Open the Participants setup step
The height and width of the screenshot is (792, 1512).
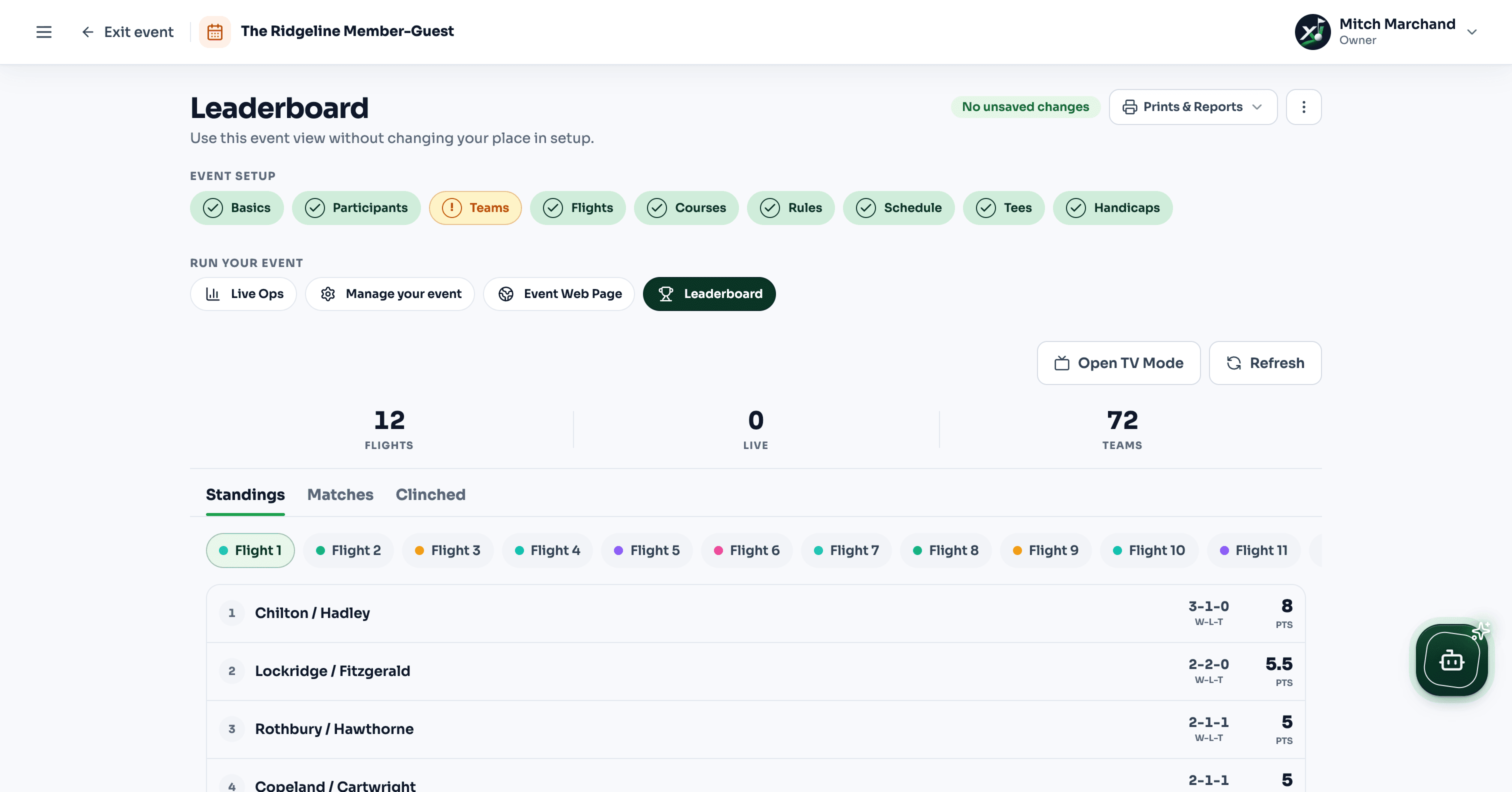(356, 208)
